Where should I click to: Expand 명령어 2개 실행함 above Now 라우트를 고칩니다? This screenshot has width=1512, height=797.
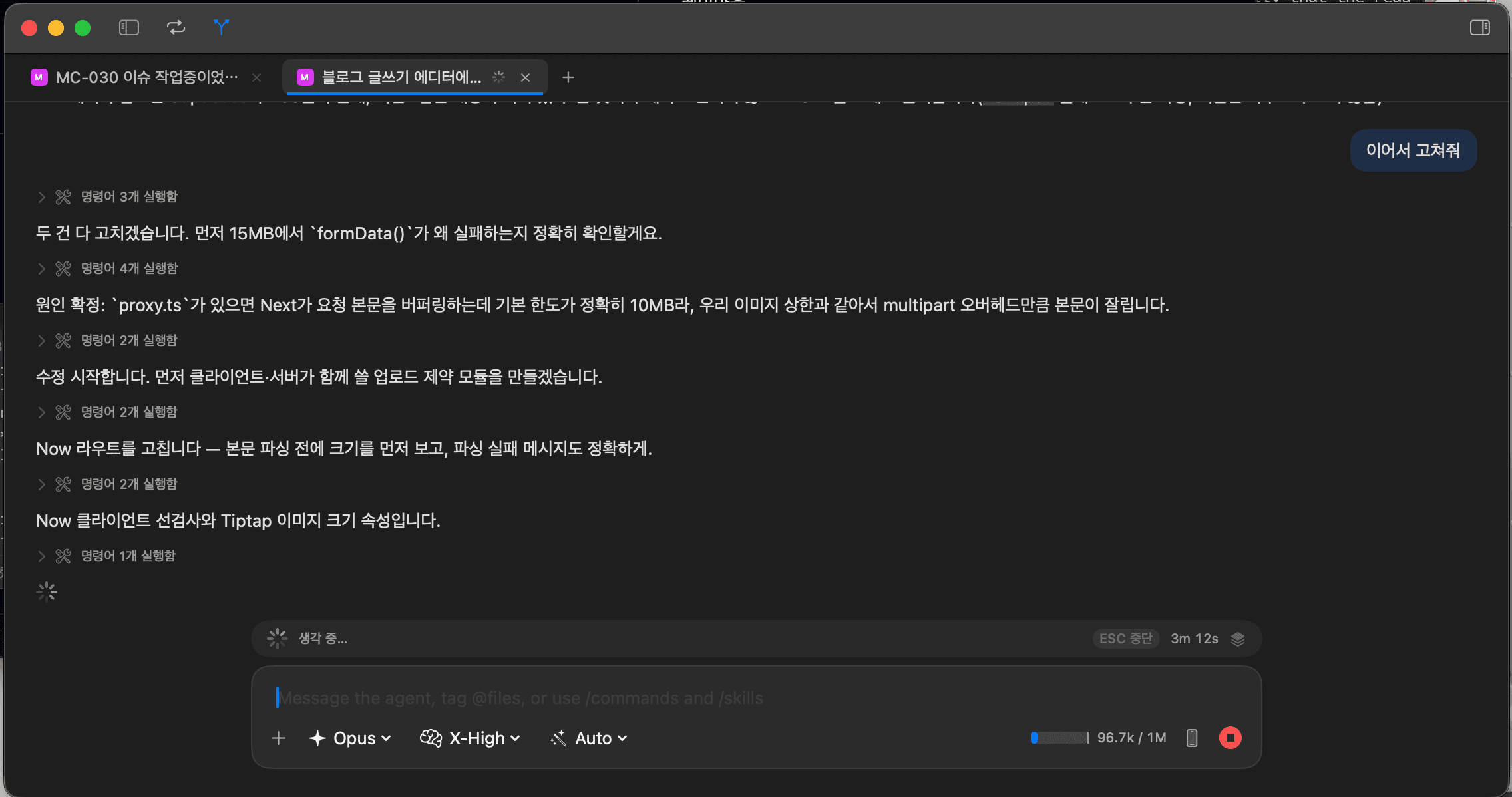tap(108, 412)
